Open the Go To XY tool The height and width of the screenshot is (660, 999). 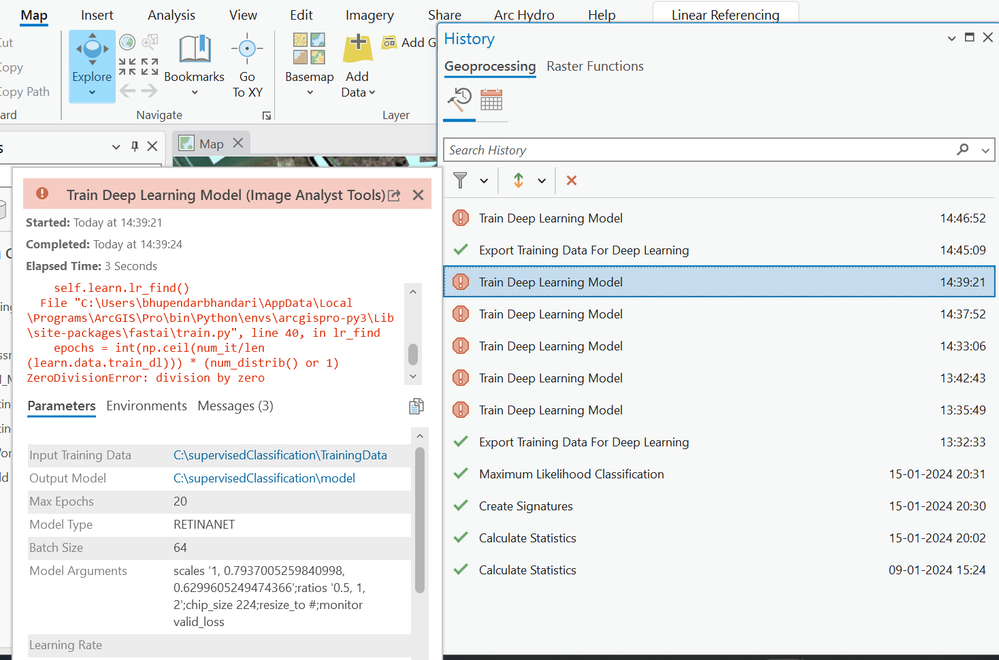click(247, 49)
